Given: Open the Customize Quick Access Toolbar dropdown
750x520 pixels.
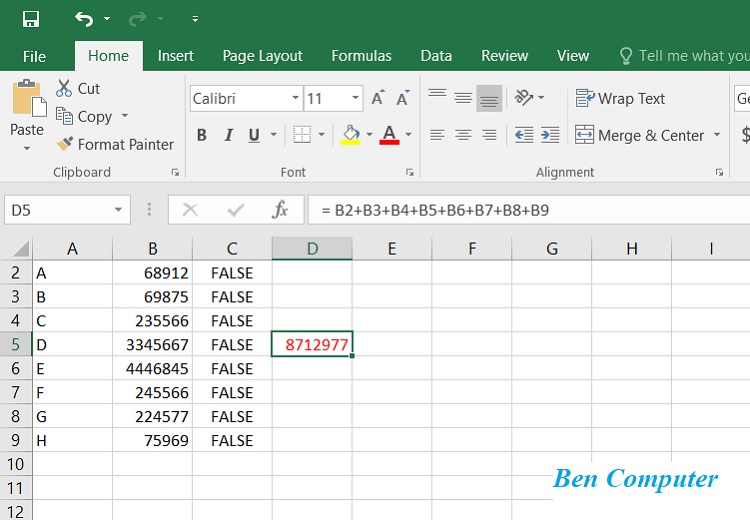Looking at the screenshot, I should [195, 19].
